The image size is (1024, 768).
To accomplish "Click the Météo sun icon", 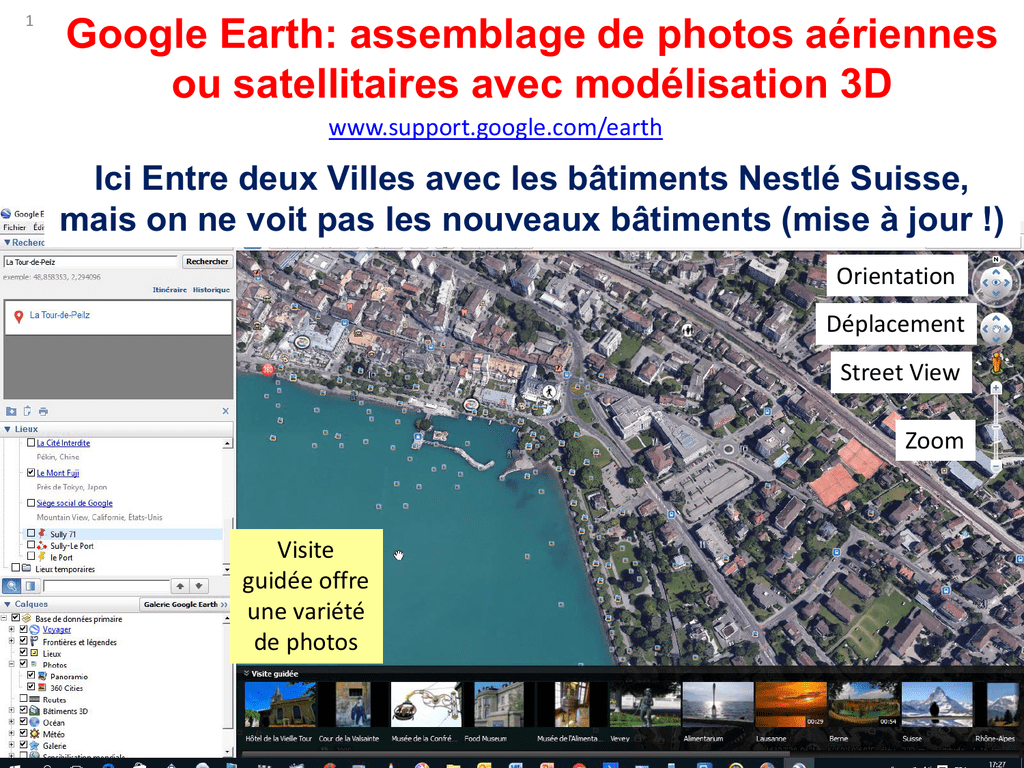I will click(x=35, y=734).
